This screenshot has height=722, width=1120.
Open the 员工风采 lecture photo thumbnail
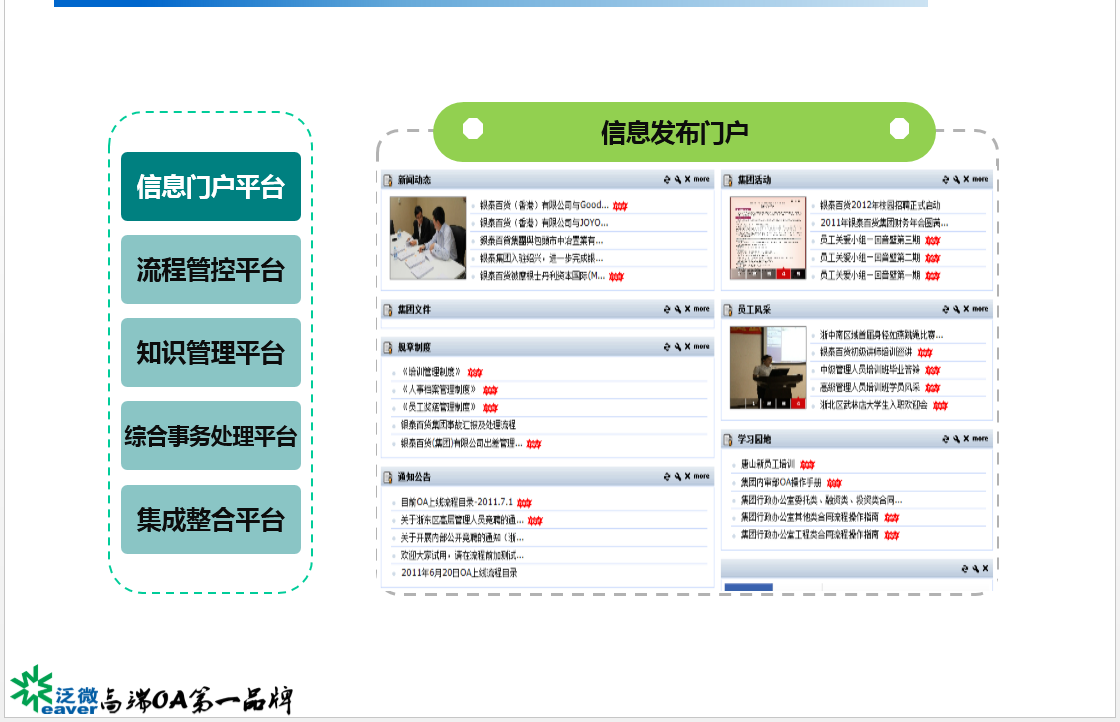pyautogui.click(x=768, y=368)
